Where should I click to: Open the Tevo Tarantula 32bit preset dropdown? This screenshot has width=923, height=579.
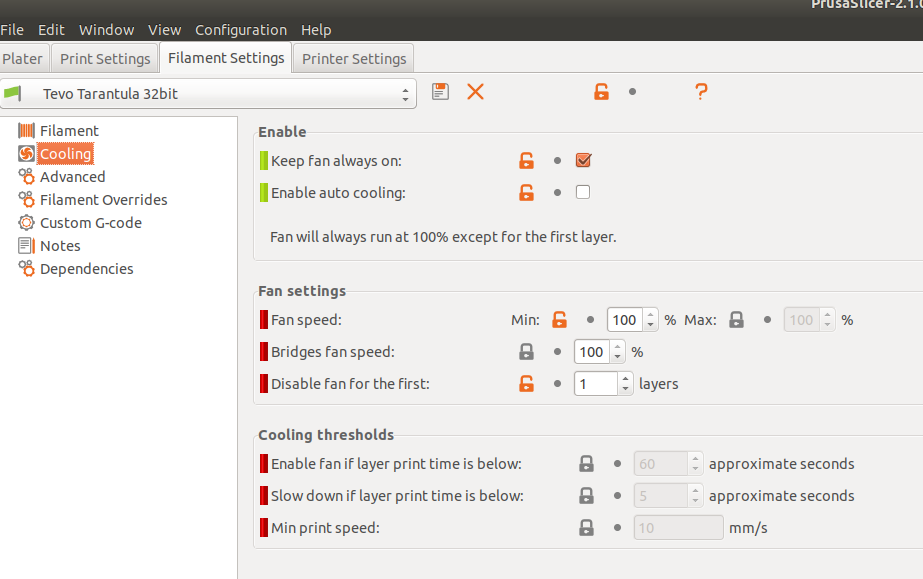tap(208, 94)
